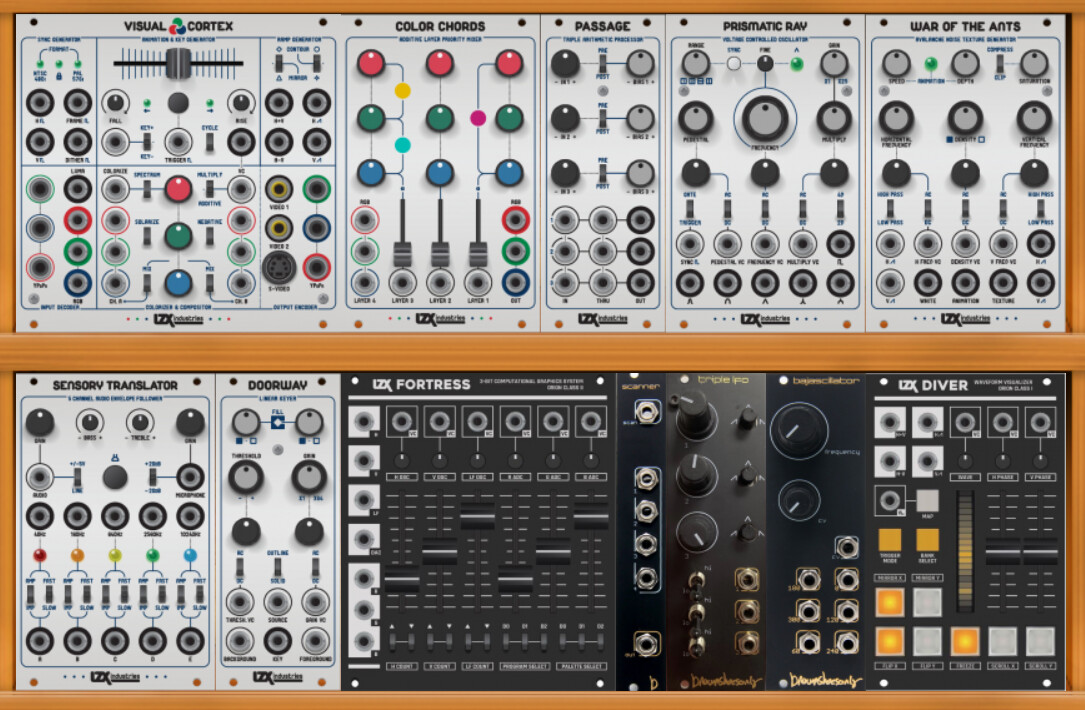
Task: Toggle the third Pre/Post switch on Passage
Action: pyautogui.click(x=603, y=173)
